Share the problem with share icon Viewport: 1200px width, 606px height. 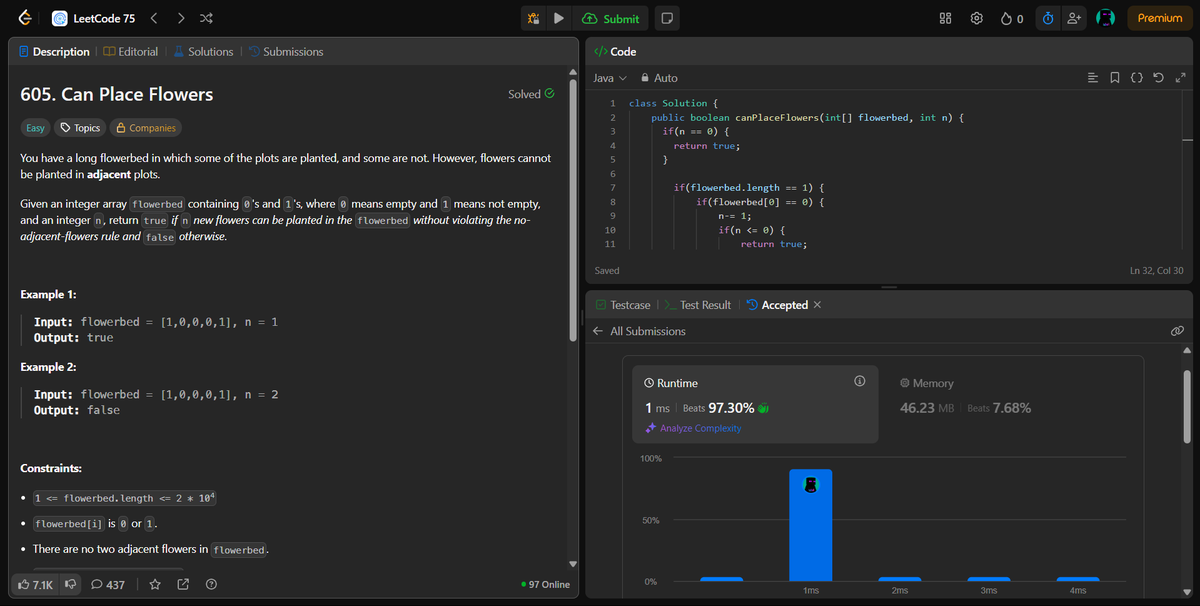pos(183,584)
